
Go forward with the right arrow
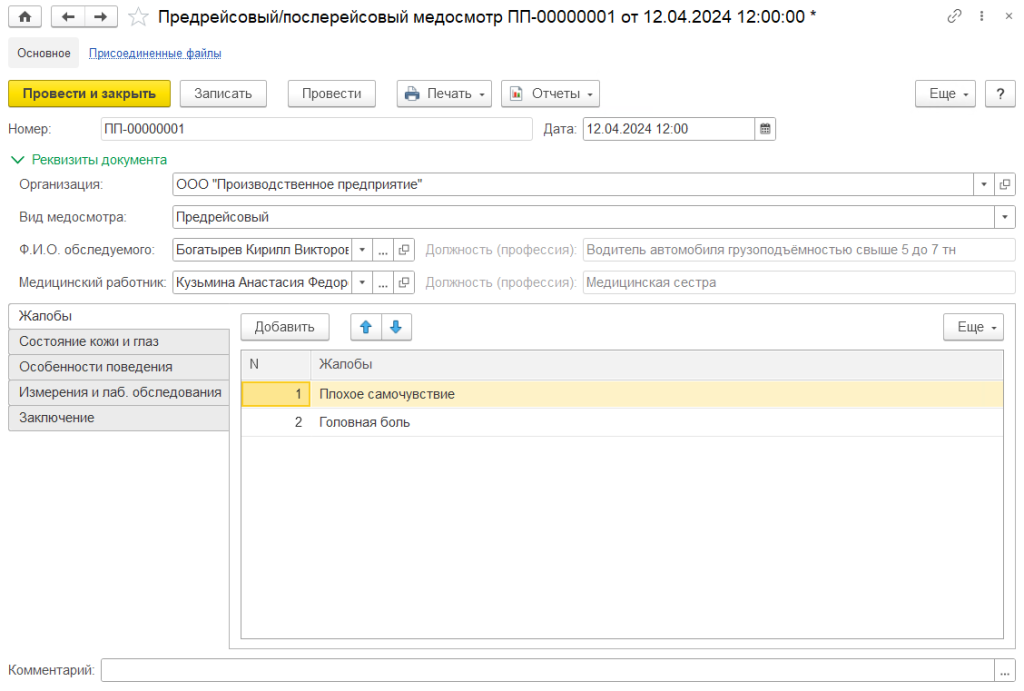(100, 17)
